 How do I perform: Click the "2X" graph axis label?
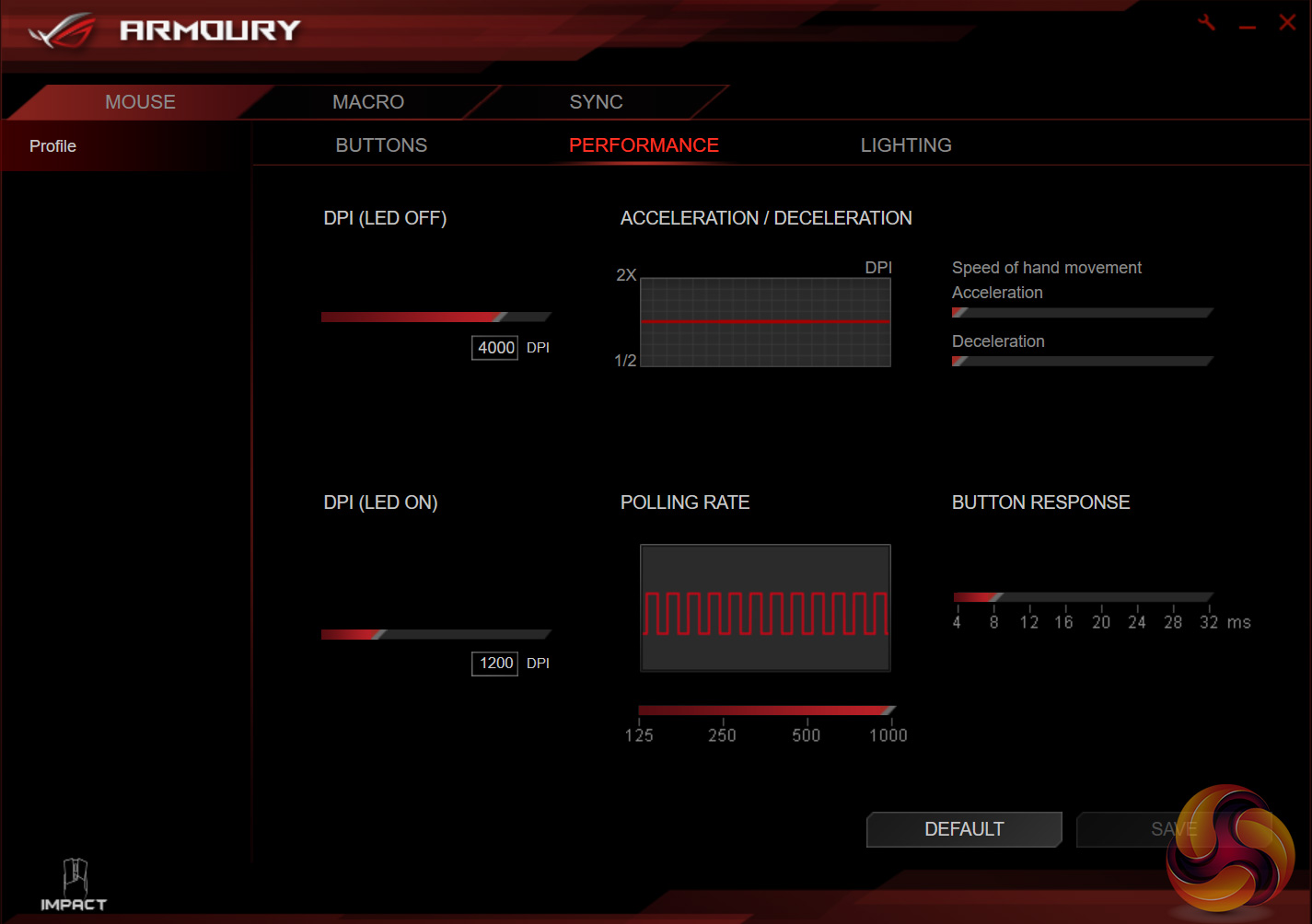click(x=626, y=275)
